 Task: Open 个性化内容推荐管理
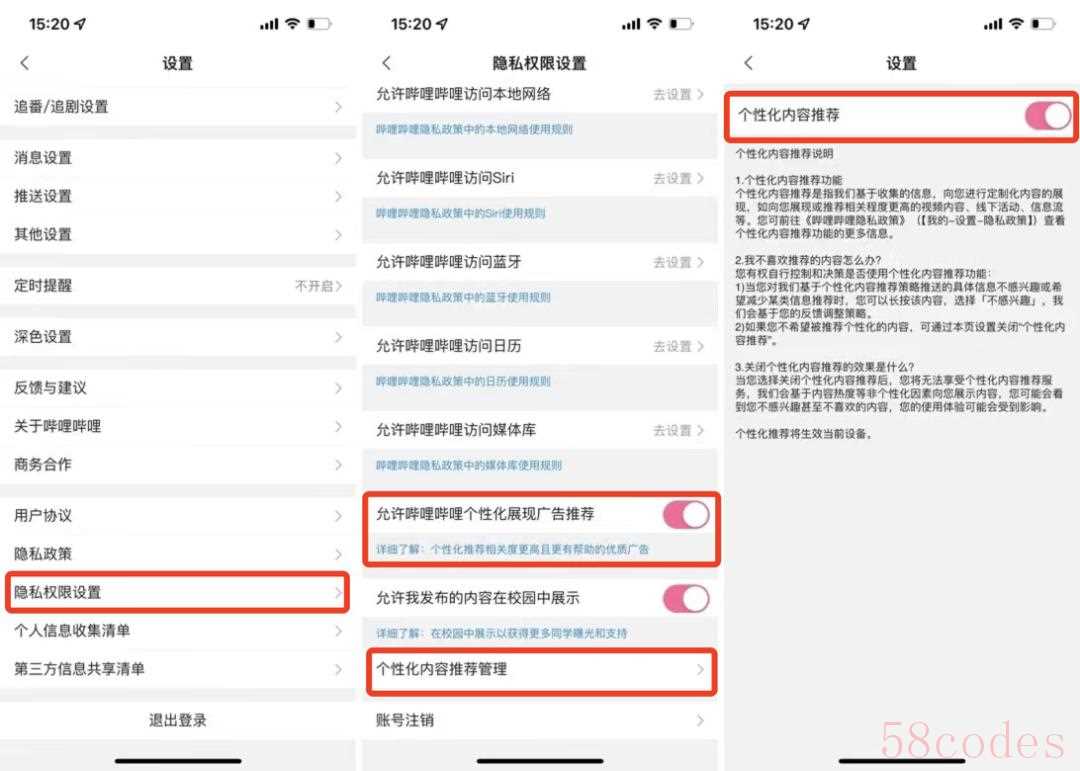[x=541, y=670]
